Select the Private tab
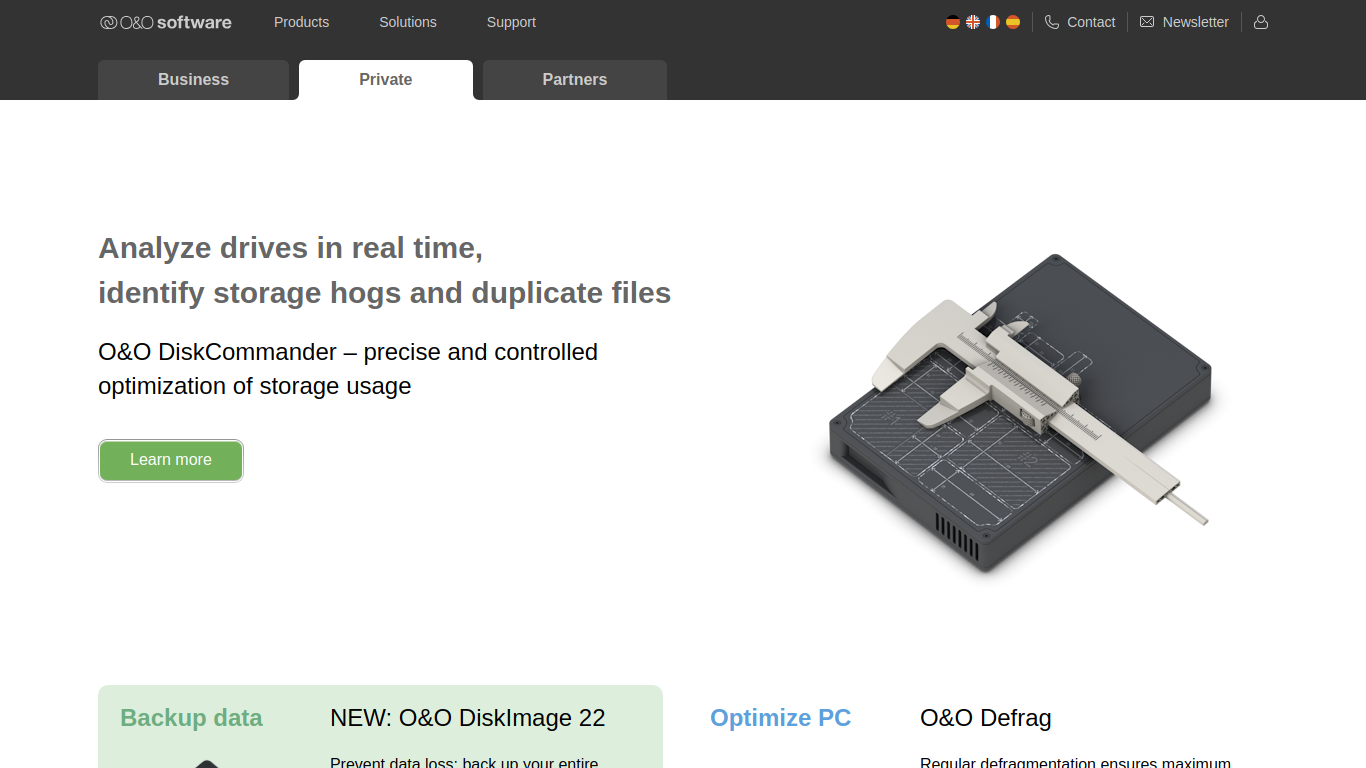The width and height of the screenshot is (1366, 768). pyautogui.click(x=386, y=80)
